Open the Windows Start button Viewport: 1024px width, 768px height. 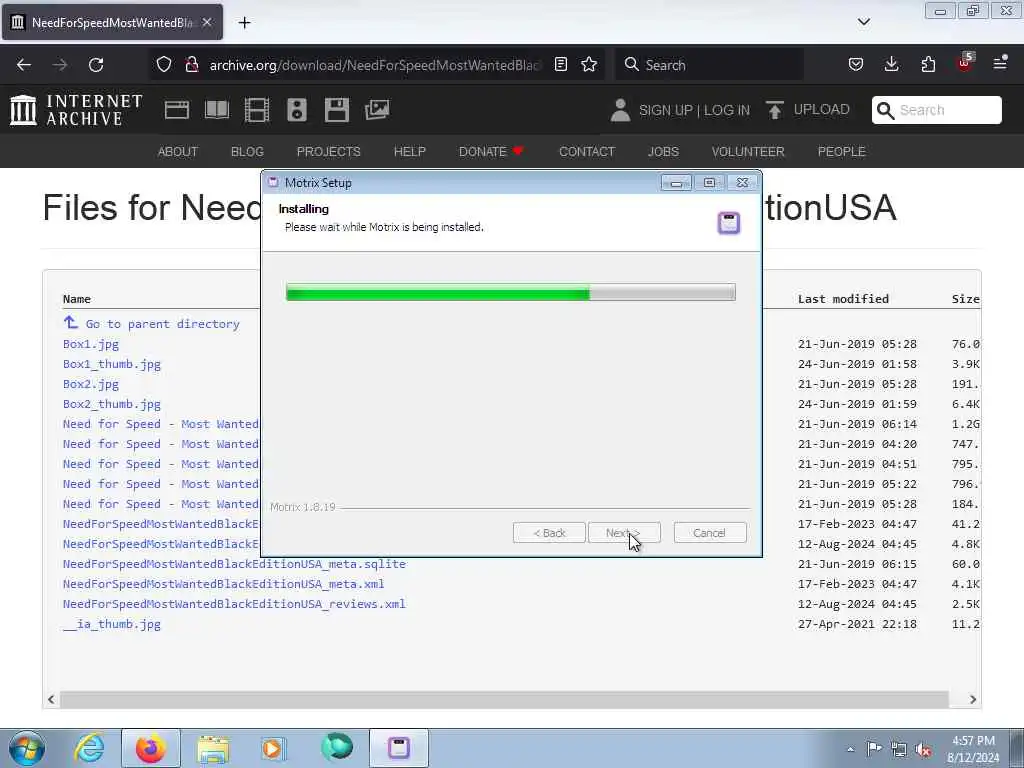pyautogui.click(x=26, y=748)
